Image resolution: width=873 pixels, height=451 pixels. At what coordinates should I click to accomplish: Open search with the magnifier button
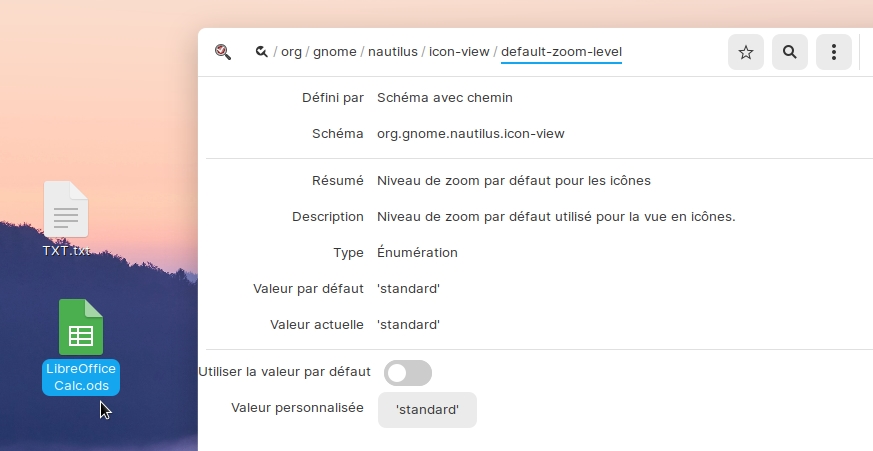790,53
